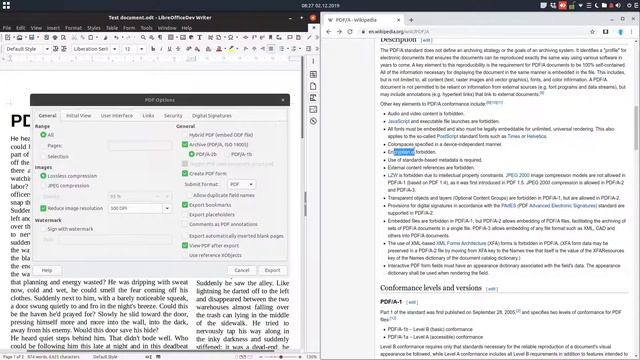Screen dimensions: 640x360
Task: Open Highlighting color dropdown arrow
Action: coord(237,49)
